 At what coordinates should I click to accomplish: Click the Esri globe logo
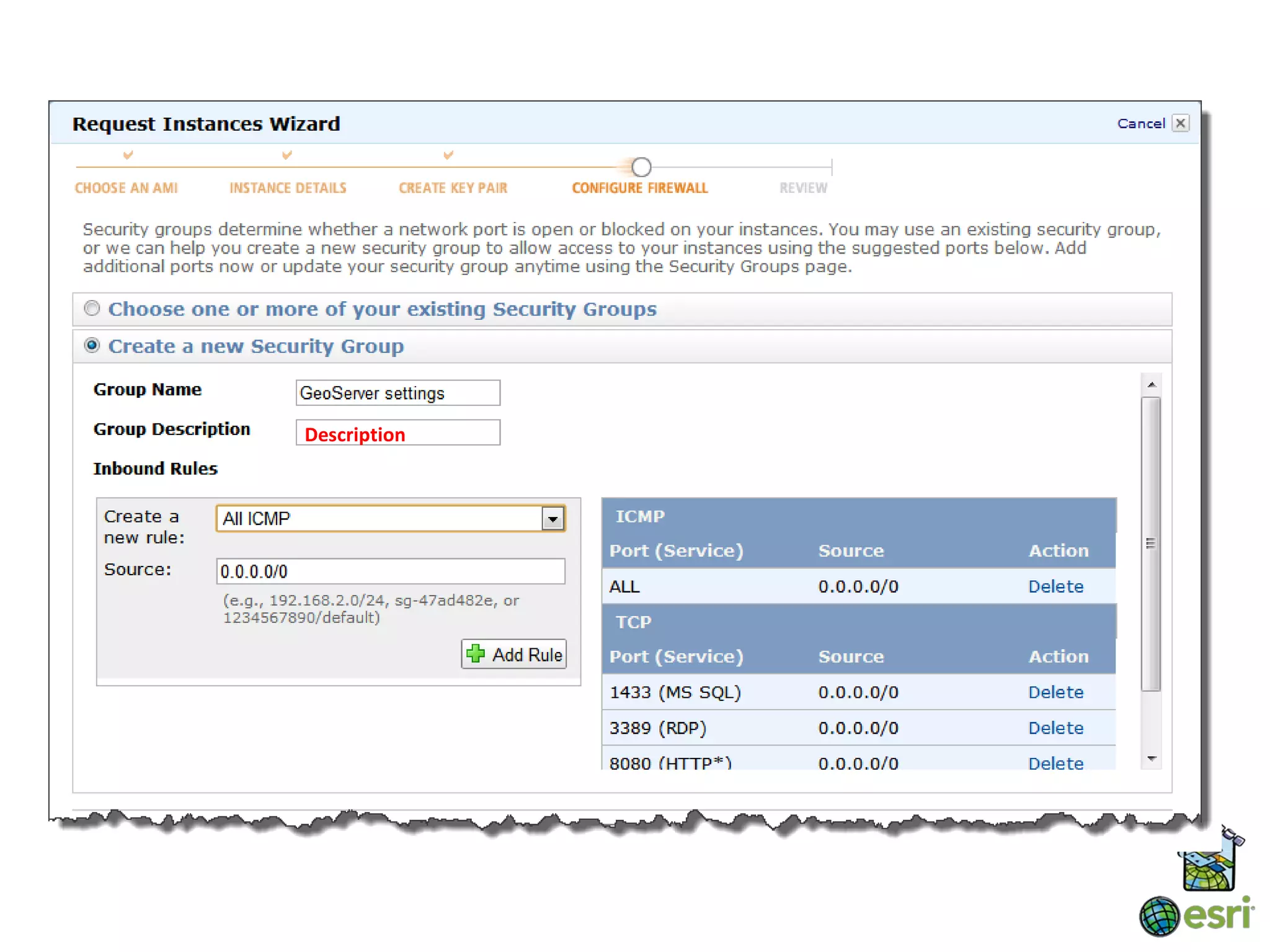tap(1159, 916)
